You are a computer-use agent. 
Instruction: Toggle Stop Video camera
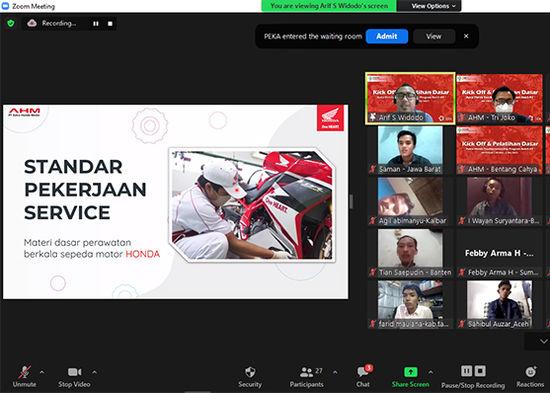(74, 377)
